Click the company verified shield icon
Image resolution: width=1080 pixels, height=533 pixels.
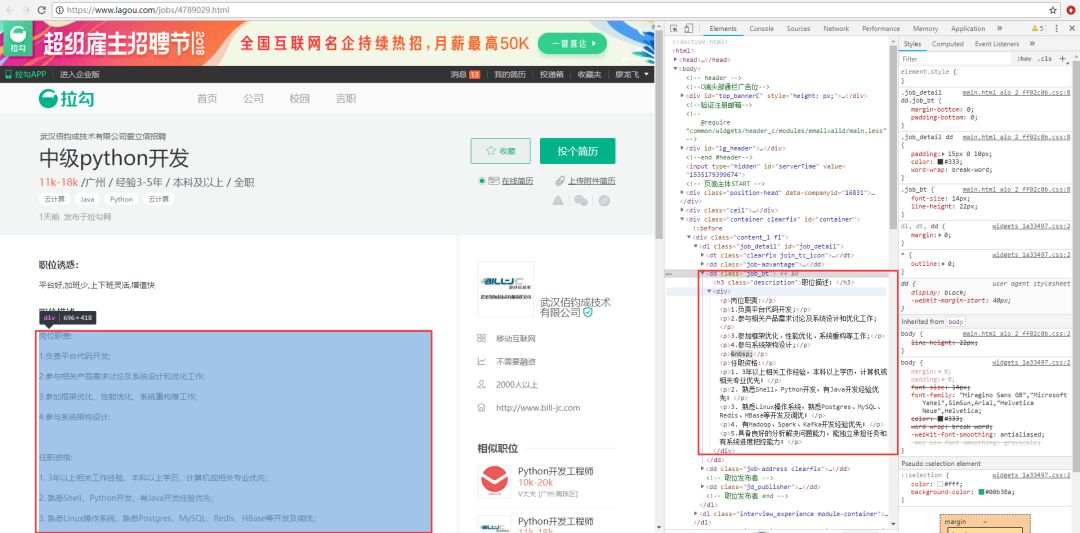point(588,312)
